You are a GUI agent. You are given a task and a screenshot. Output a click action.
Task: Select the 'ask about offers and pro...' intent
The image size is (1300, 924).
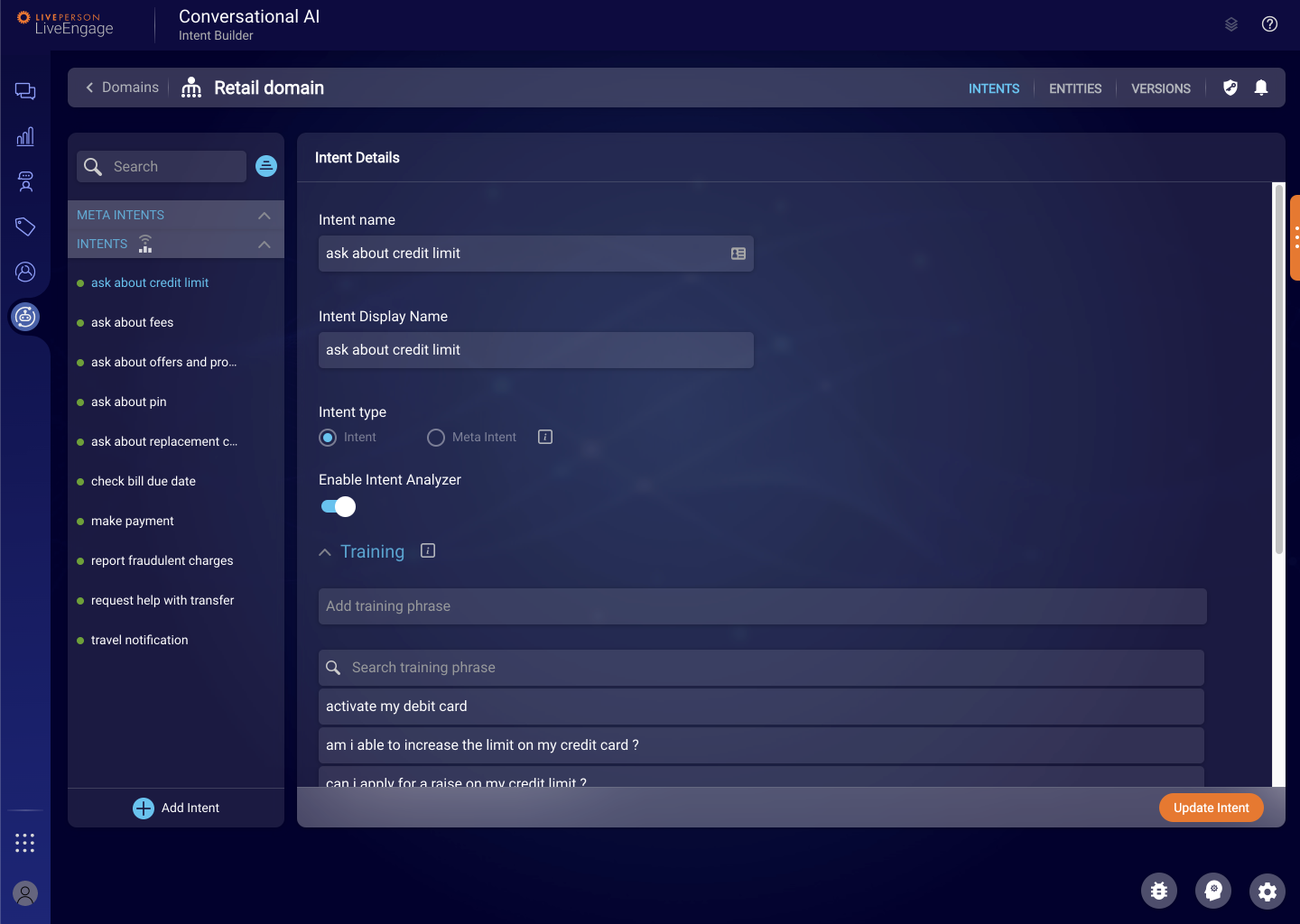(x=163, y=362)
